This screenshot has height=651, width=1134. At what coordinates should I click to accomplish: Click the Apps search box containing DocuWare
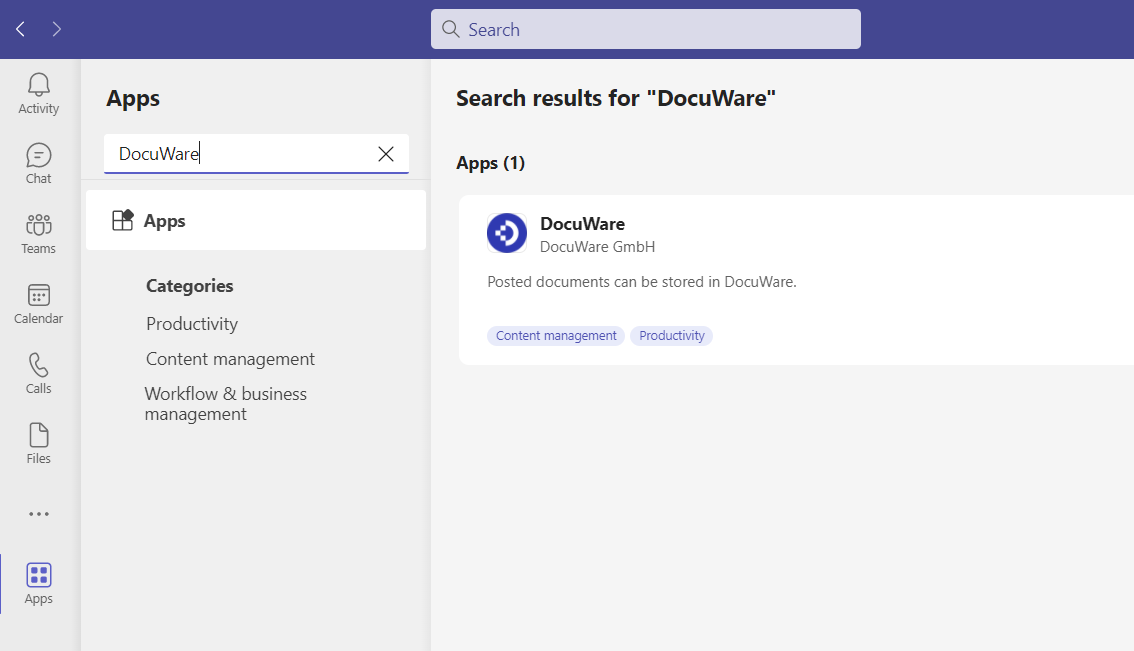pyautogui.click(x=256, y=153)
